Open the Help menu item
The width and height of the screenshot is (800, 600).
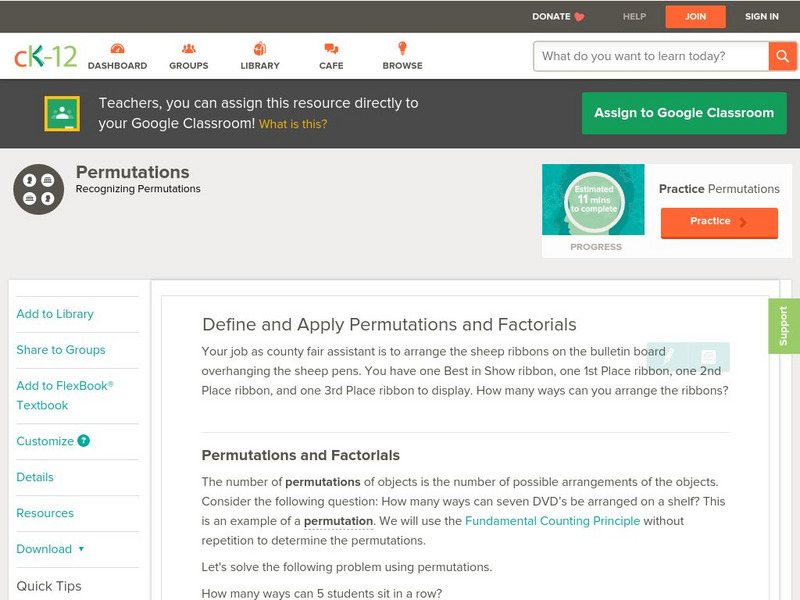click(634, 16)
